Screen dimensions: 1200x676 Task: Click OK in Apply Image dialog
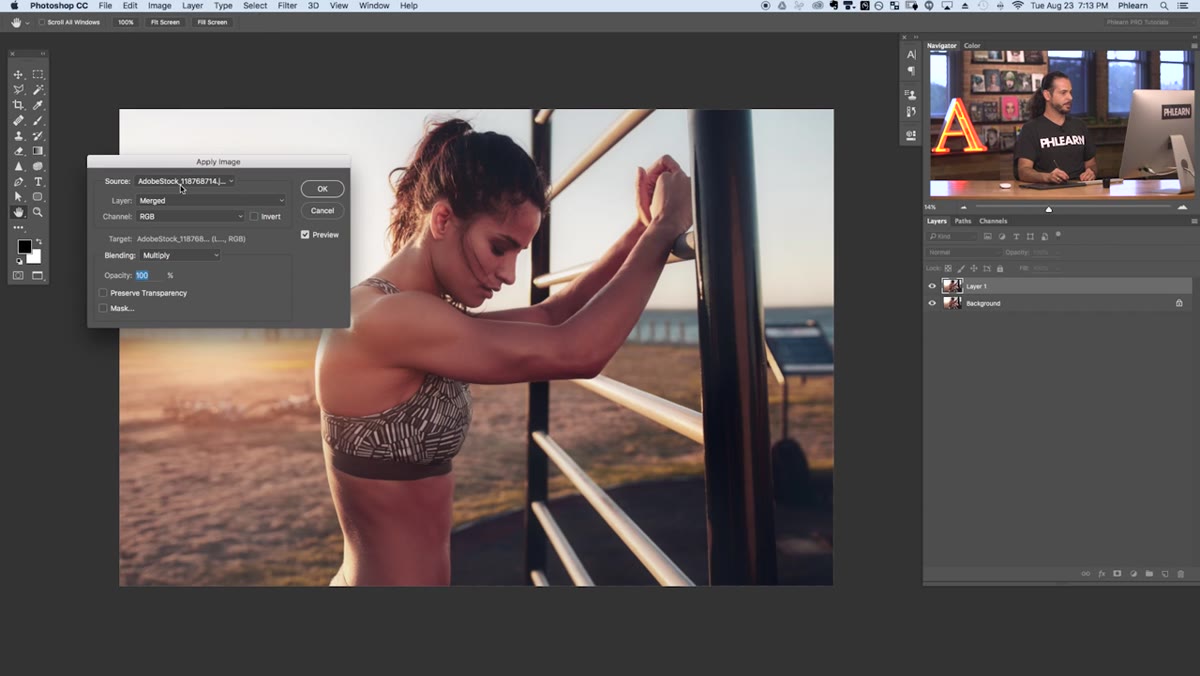(x=322, y=189)
